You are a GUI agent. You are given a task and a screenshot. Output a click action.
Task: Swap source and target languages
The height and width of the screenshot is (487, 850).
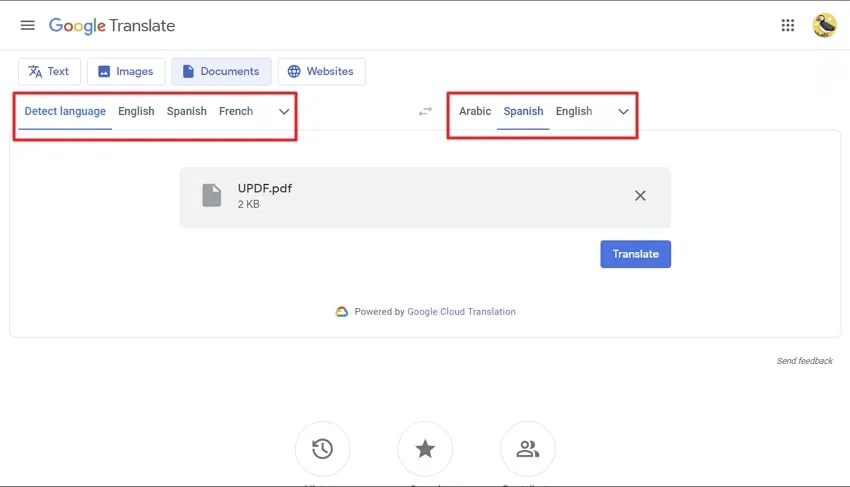tap(426, 111)
